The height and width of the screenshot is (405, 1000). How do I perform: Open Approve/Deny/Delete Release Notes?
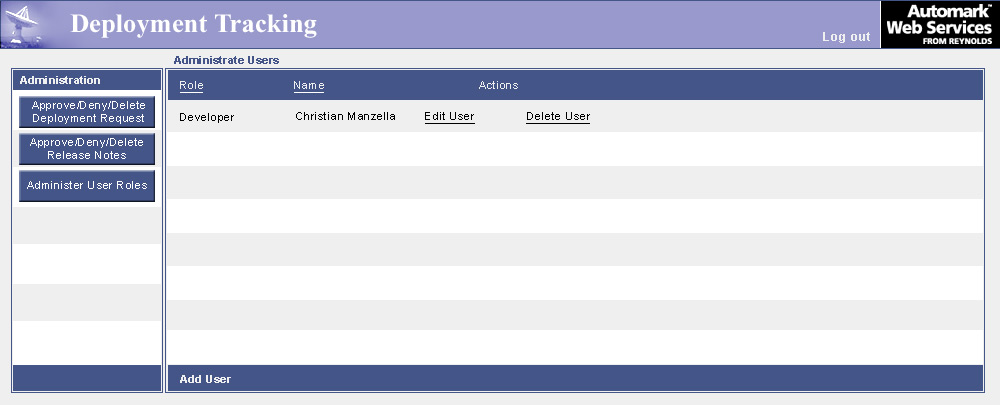coord(87,149)
